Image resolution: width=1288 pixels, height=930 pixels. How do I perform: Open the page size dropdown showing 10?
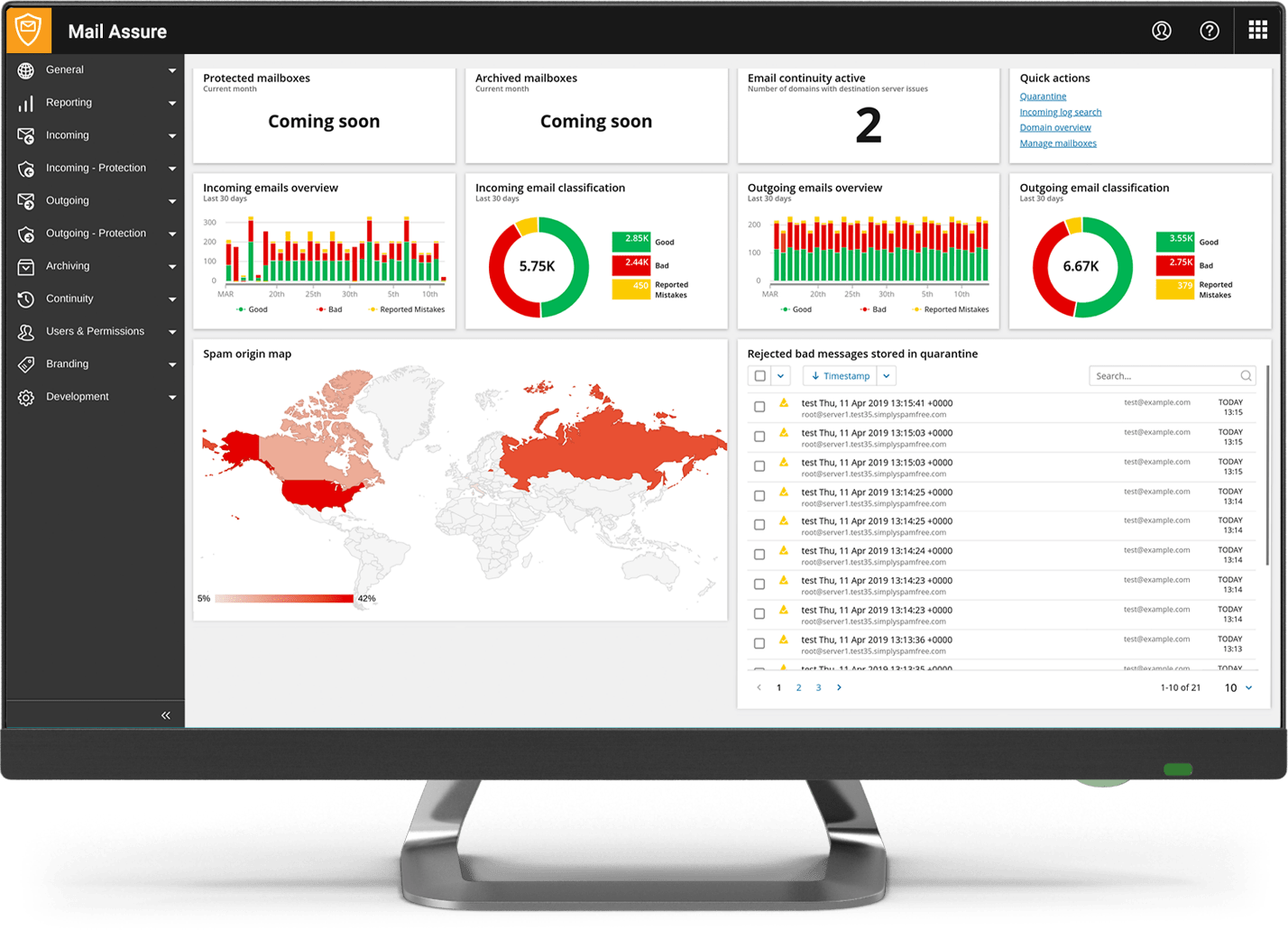tap(1237, 687)
